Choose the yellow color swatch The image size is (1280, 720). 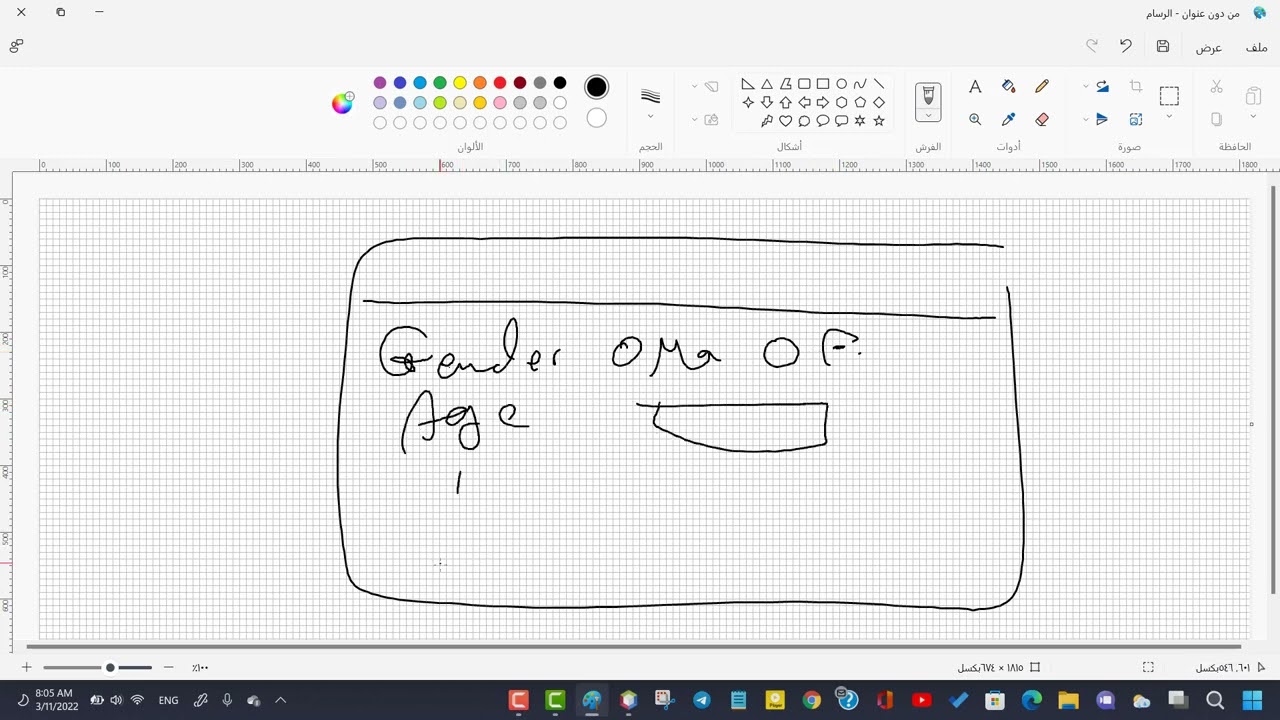tap(460, 83)
